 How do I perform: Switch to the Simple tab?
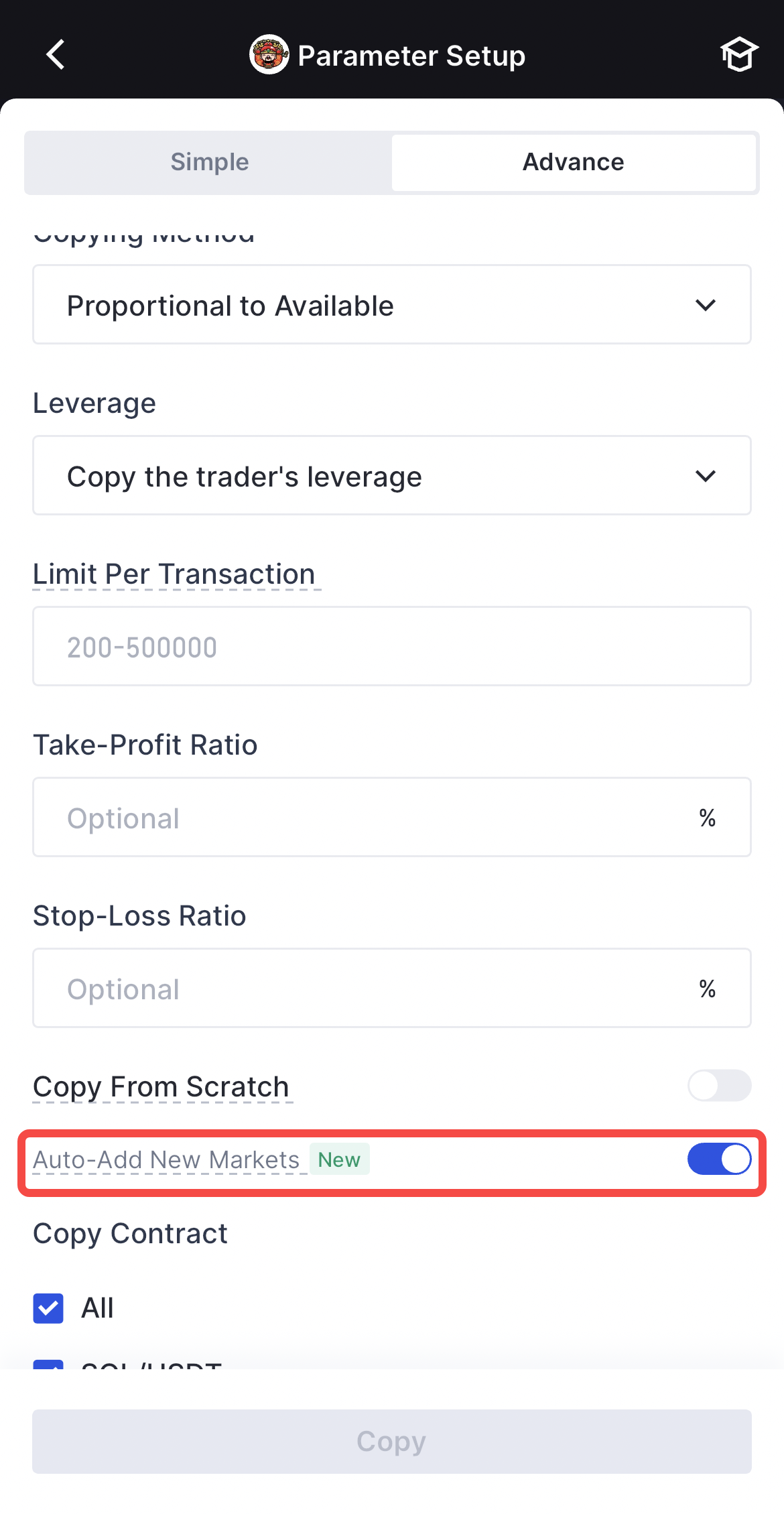pos(209,162)
